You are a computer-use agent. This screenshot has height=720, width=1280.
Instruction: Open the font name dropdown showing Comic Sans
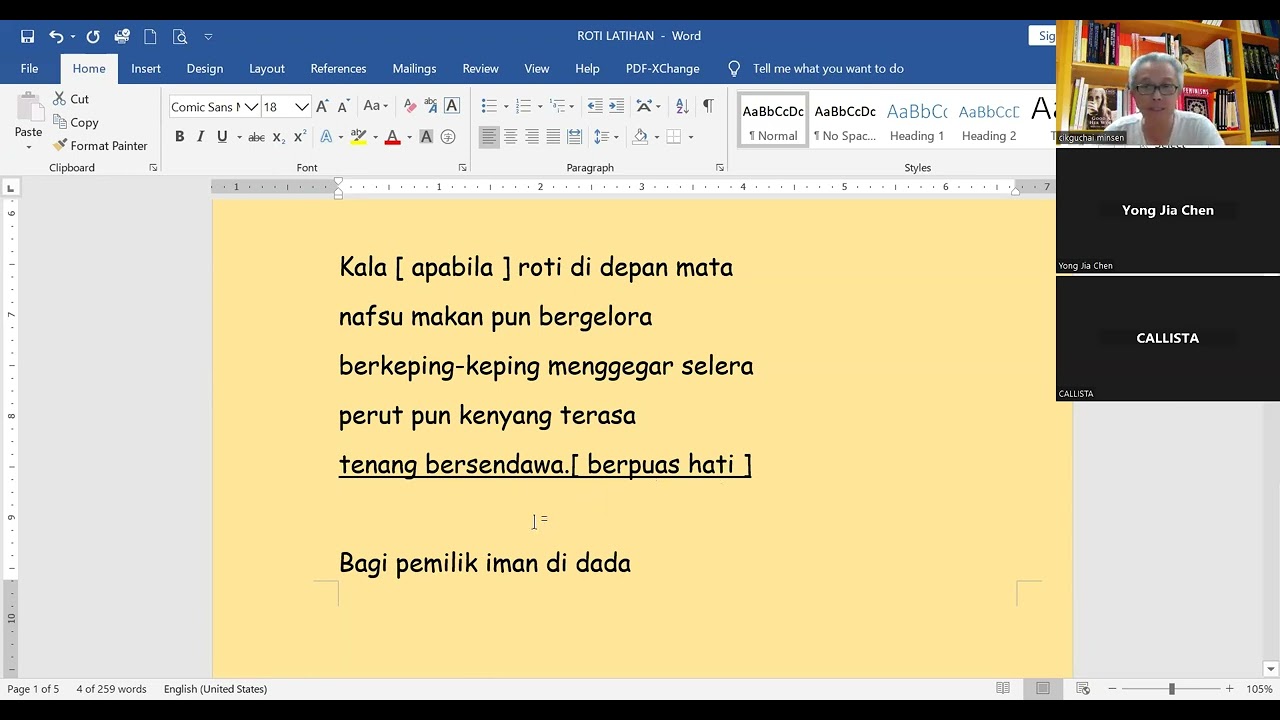(x=250, y=107)
